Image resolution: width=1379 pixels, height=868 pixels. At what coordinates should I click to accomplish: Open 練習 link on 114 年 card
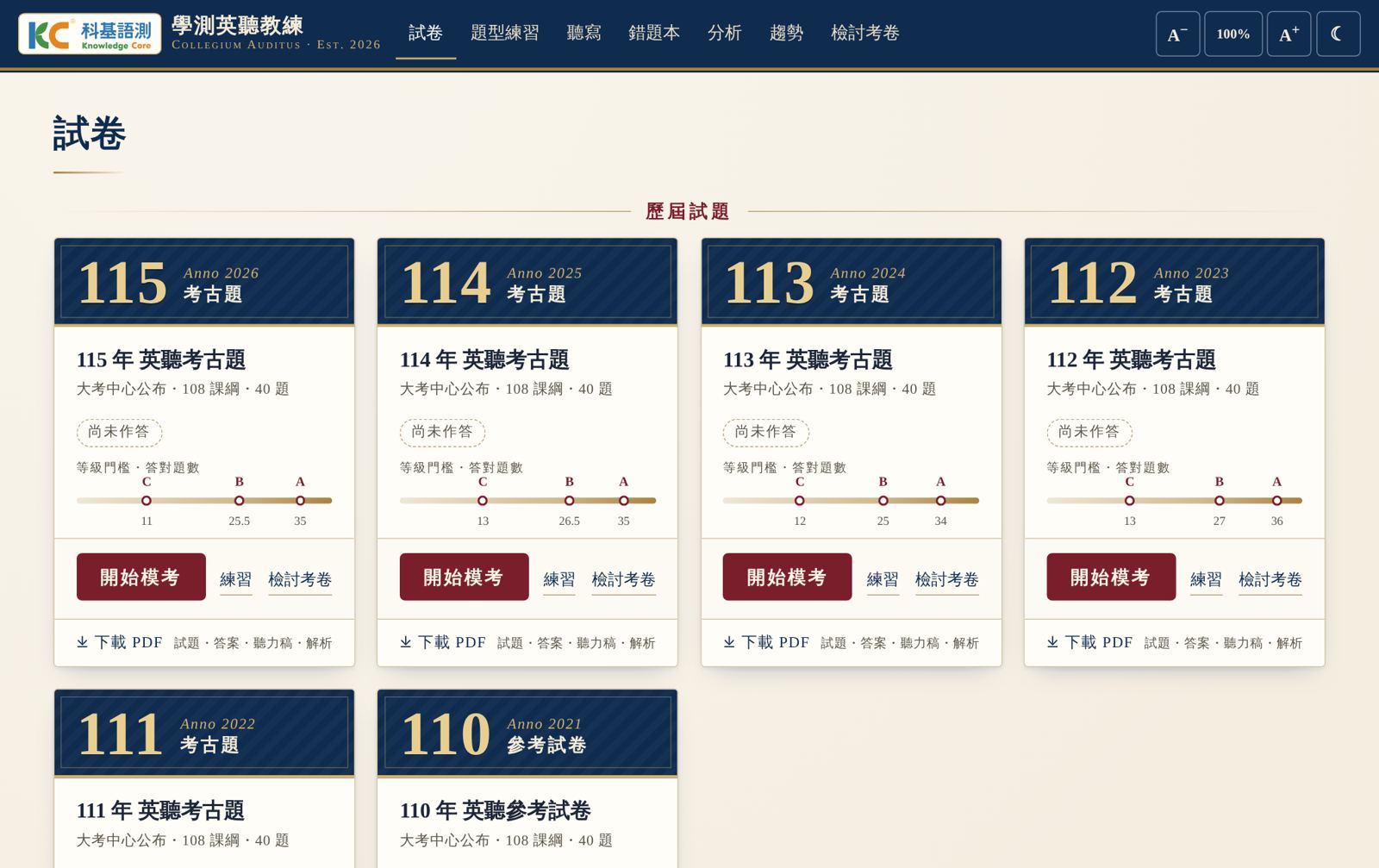tap(559, 579)
